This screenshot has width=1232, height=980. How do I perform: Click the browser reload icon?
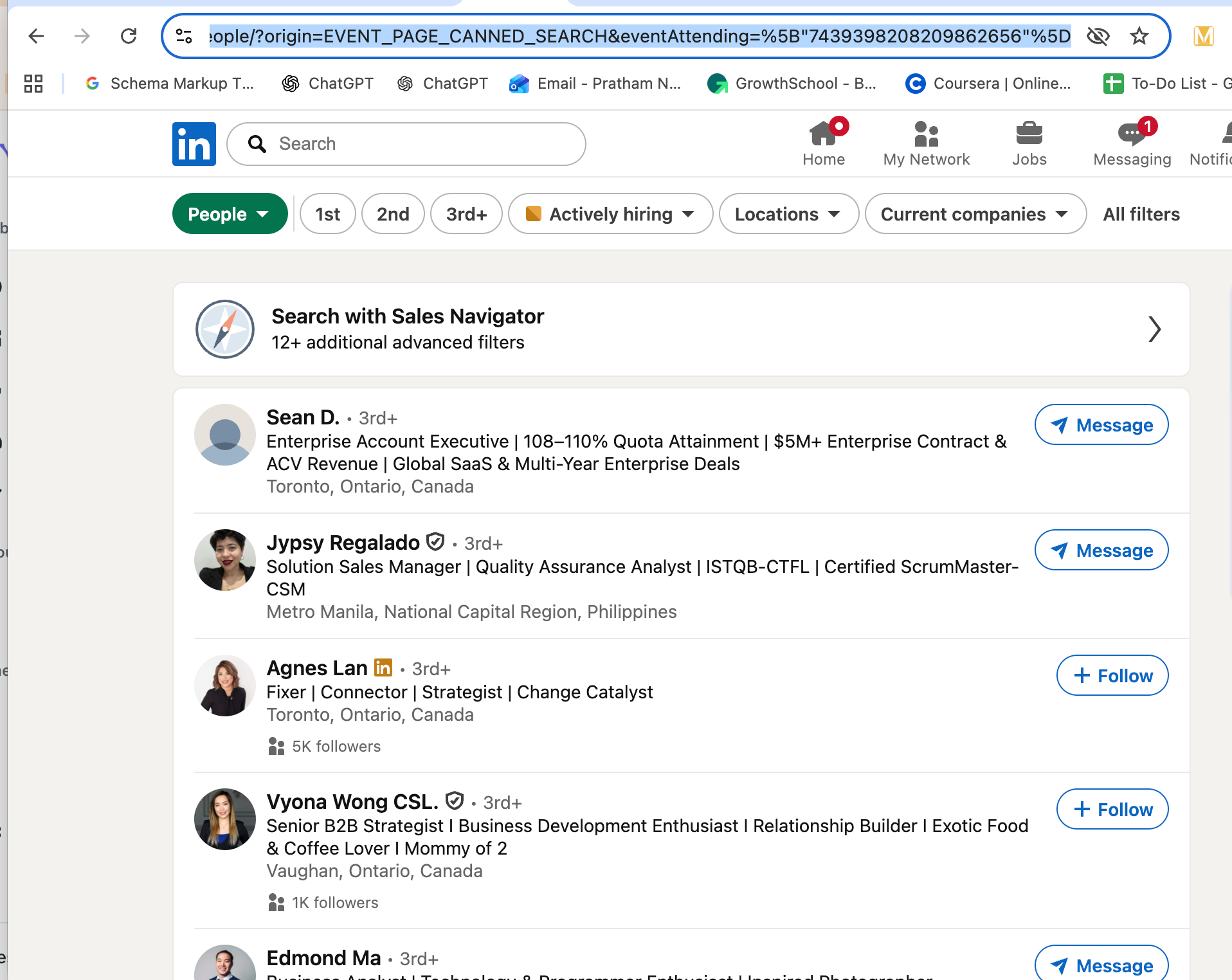129,36
